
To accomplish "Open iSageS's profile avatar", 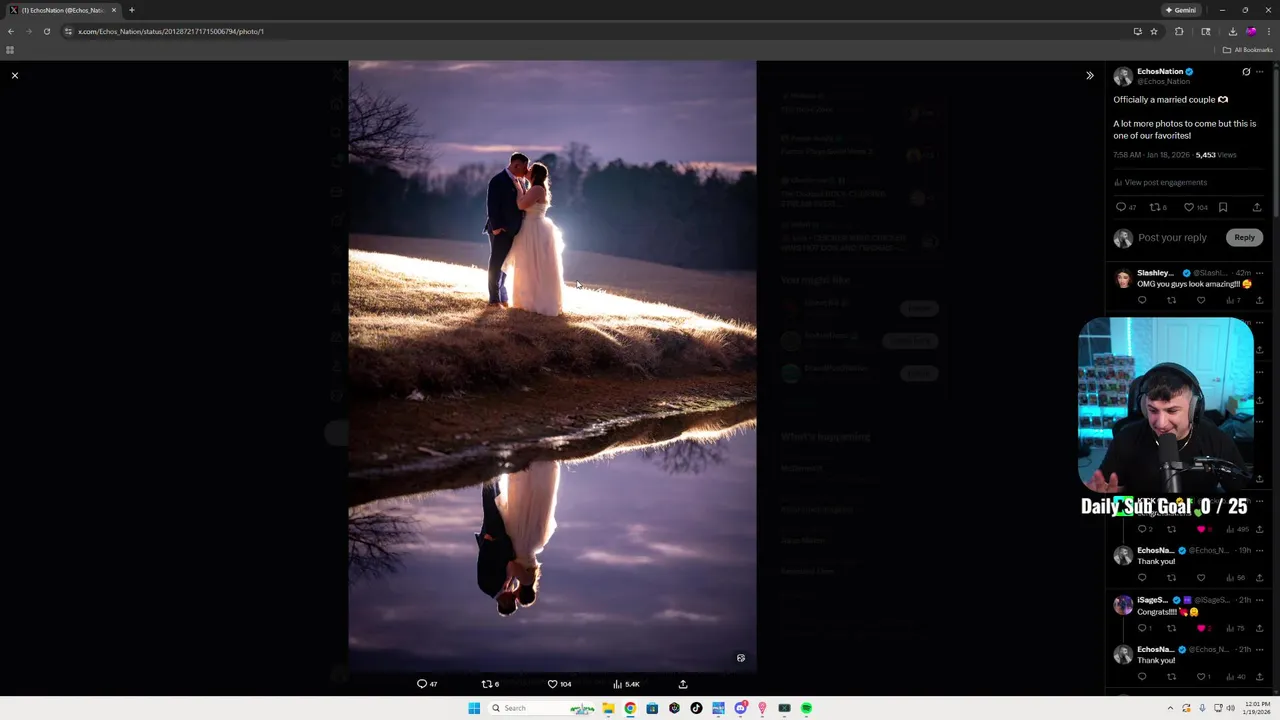I will 1123,605.
